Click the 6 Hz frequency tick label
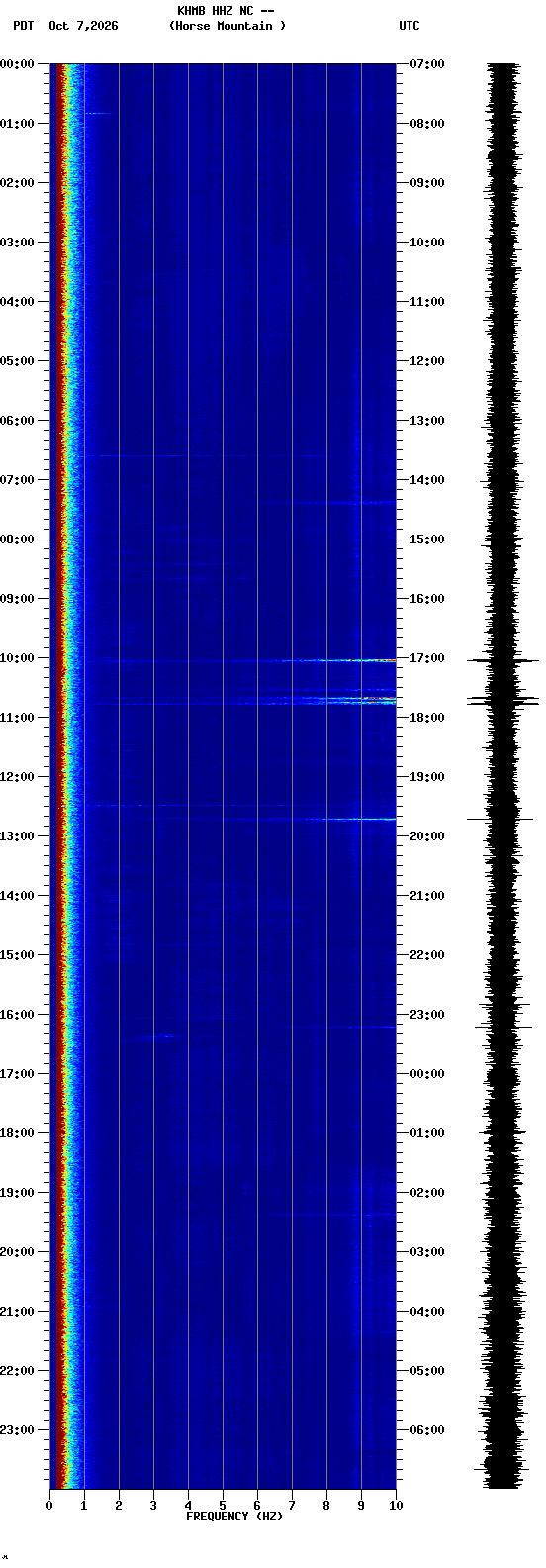The width and height of the screenshot is (546, 1568). coord(257,1506)
